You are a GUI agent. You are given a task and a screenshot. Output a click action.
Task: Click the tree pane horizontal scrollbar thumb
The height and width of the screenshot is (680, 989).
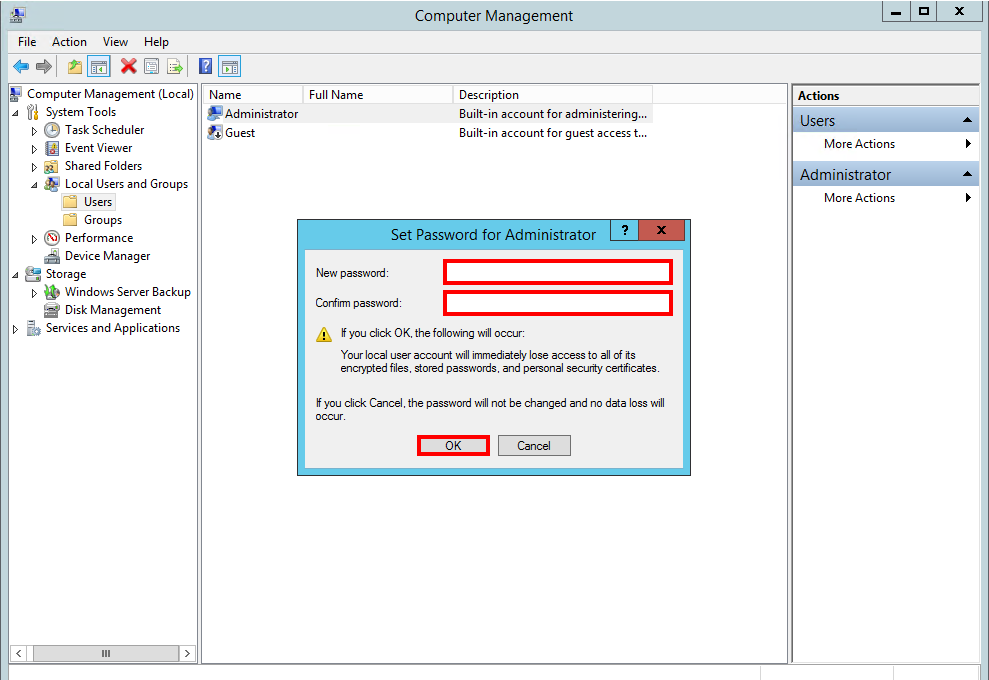coord(106,654)
